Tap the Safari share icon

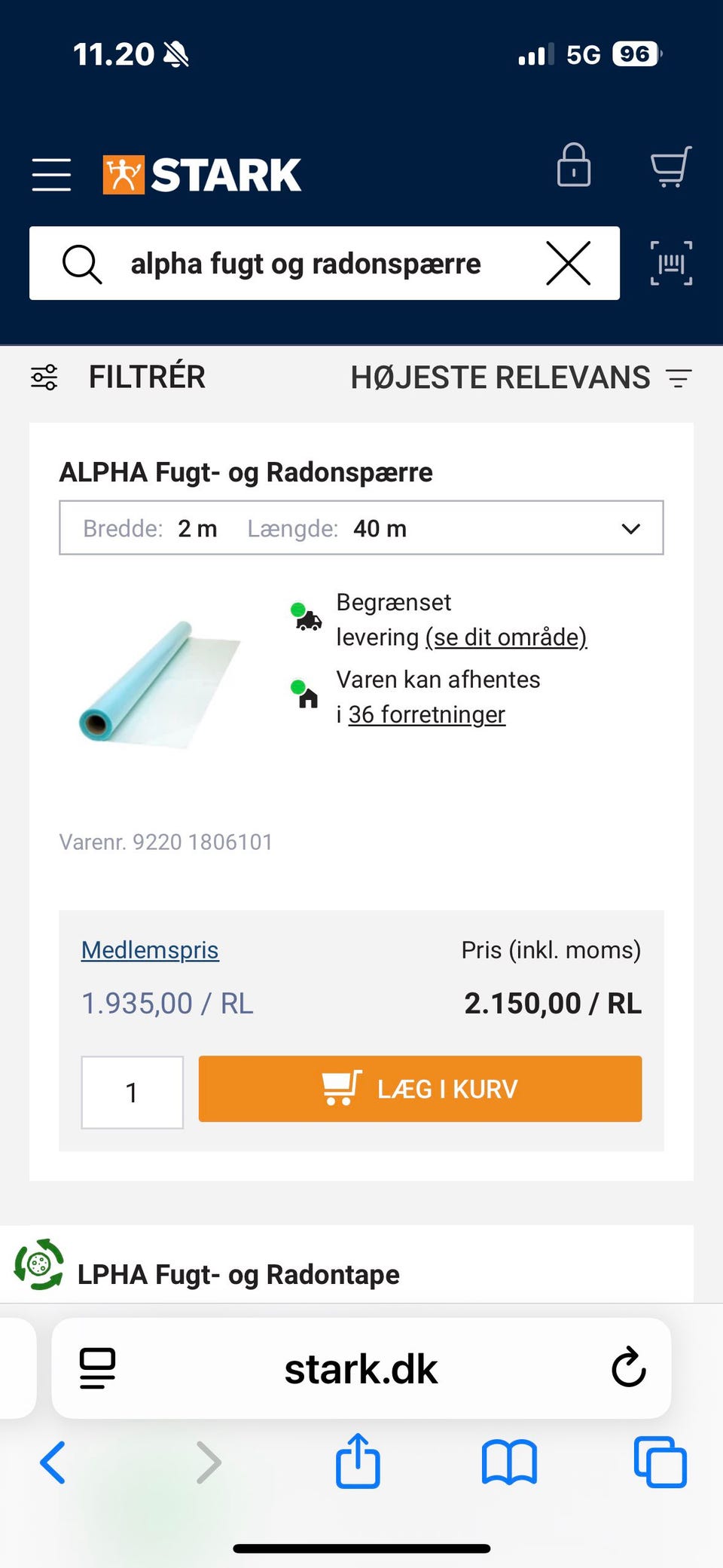coord(358,1462)
